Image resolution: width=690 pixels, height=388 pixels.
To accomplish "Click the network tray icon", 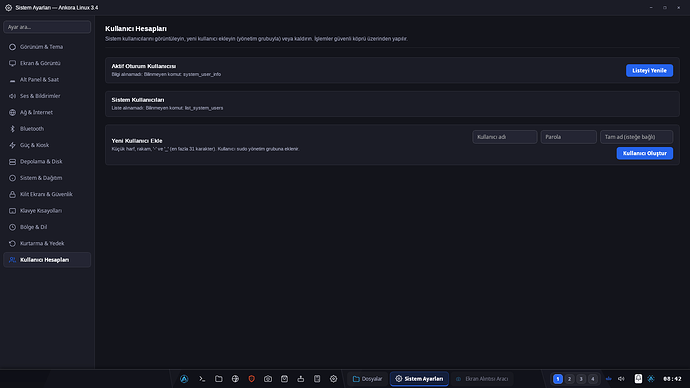I will point(609,379).
